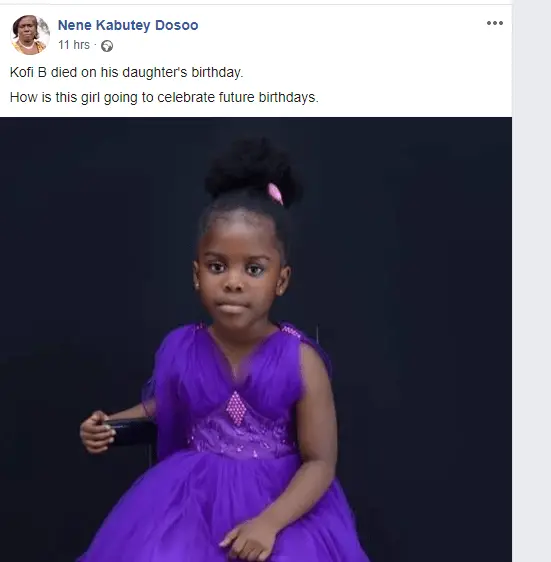Click the 'Kofi B died' text line
This screenshot has width=551, height=562.
coord(127,72)
